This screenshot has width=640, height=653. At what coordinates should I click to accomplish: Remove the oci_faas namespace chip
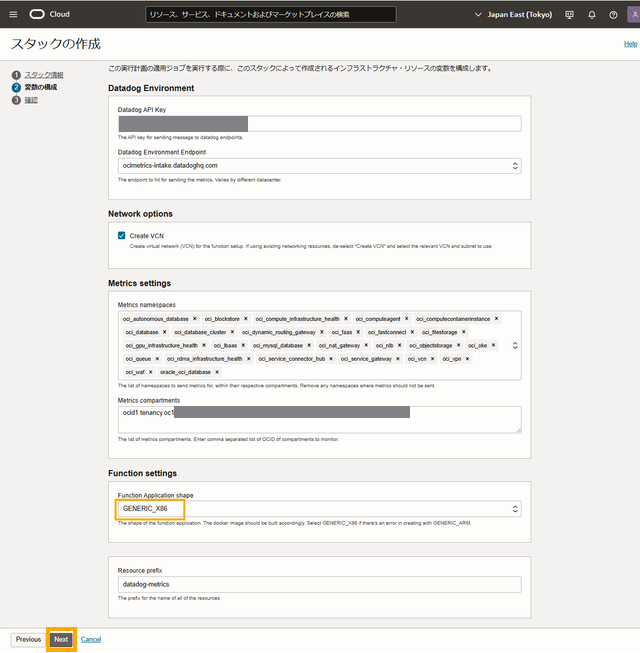[358, 332]
